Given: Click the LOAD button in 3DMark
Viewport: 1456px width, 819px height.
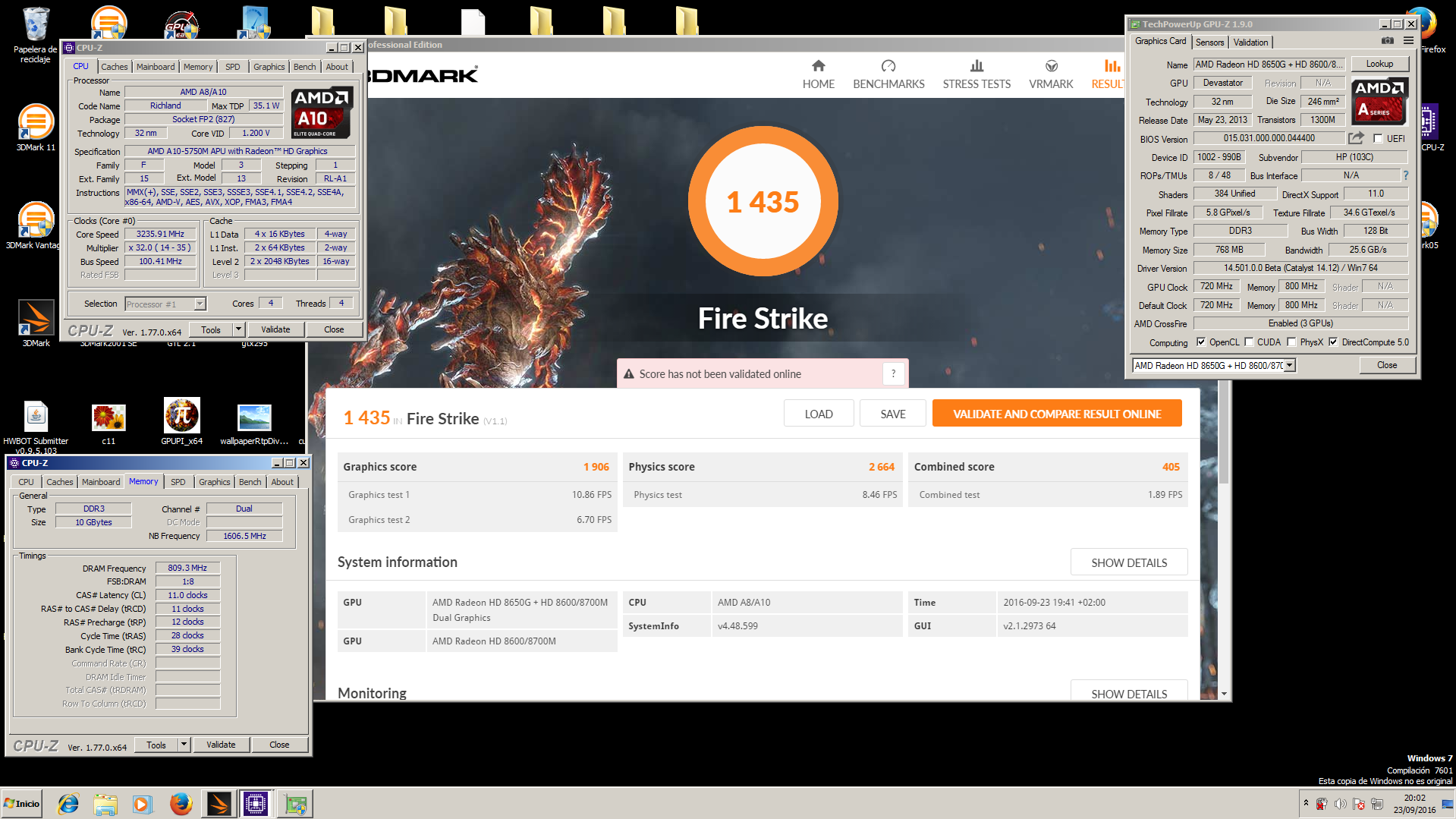Looking at the screenshot, I should [x=819, y=414].
